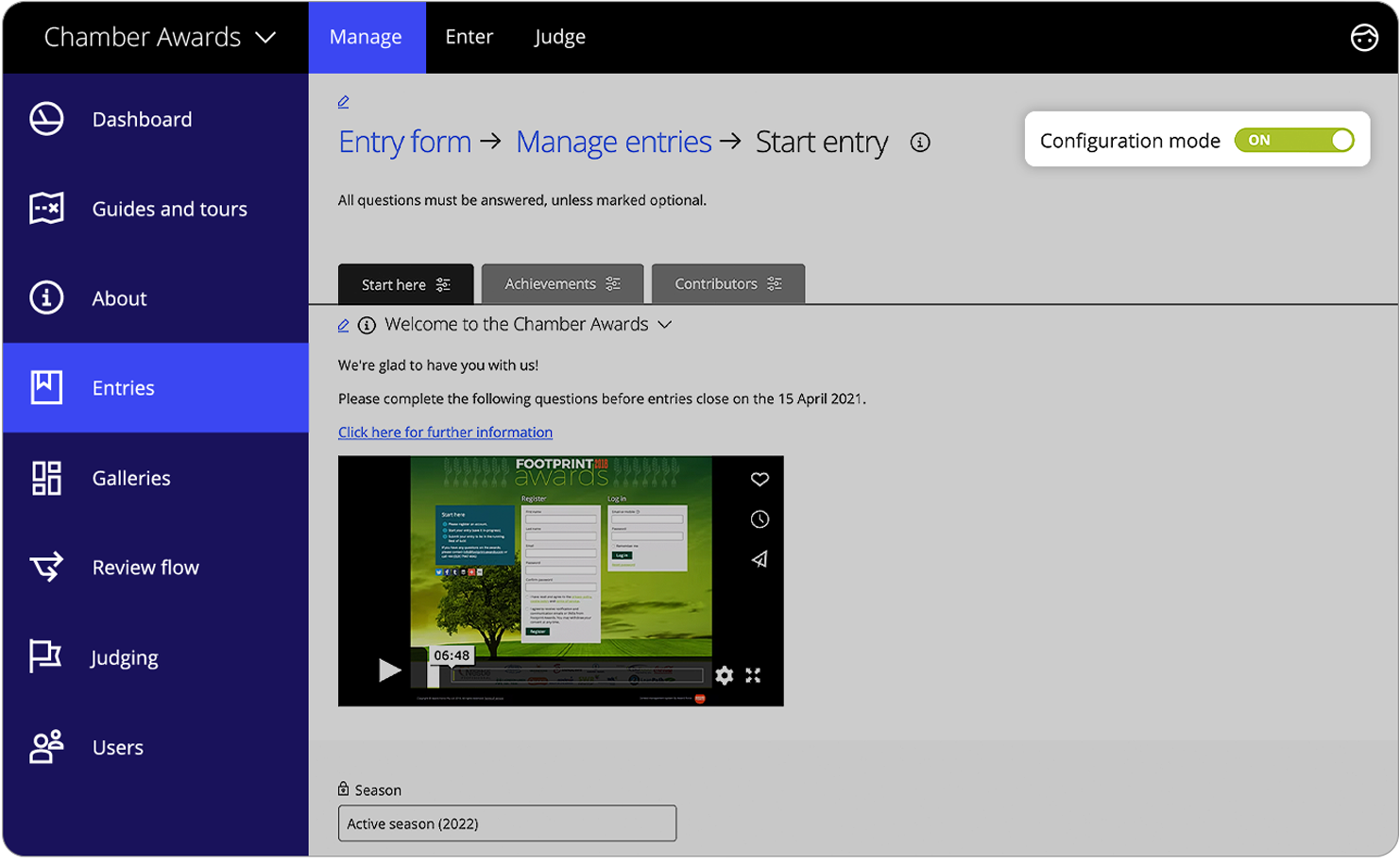Open the Season dropdown showing Active season (2022)
The height and width of the screenshot is (865, 1400).
[507, 823]
